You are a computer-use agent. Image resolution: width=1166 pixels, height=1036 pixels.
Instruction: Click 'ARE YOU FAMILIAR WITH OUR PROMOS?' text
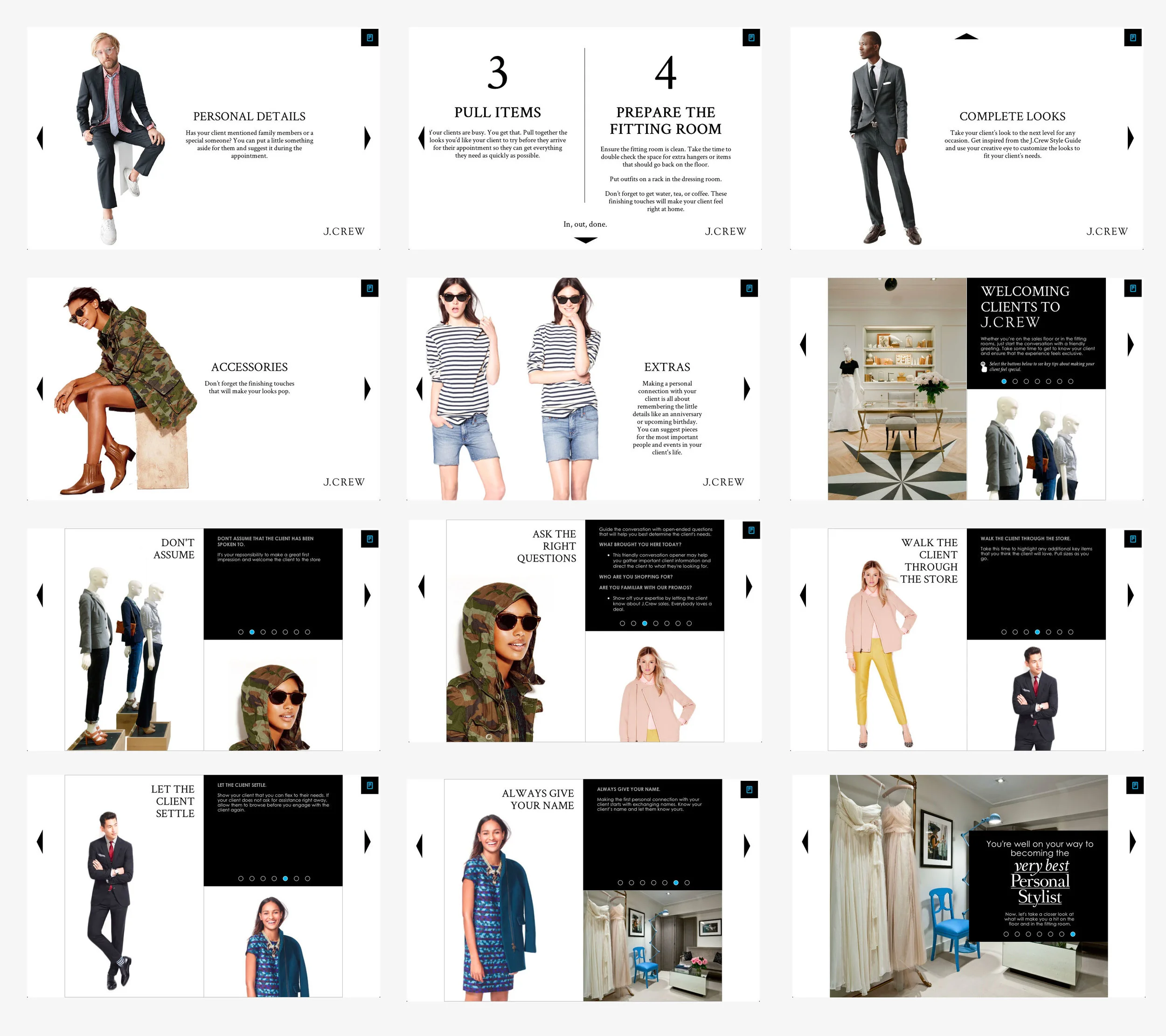(x=645, y=588)
